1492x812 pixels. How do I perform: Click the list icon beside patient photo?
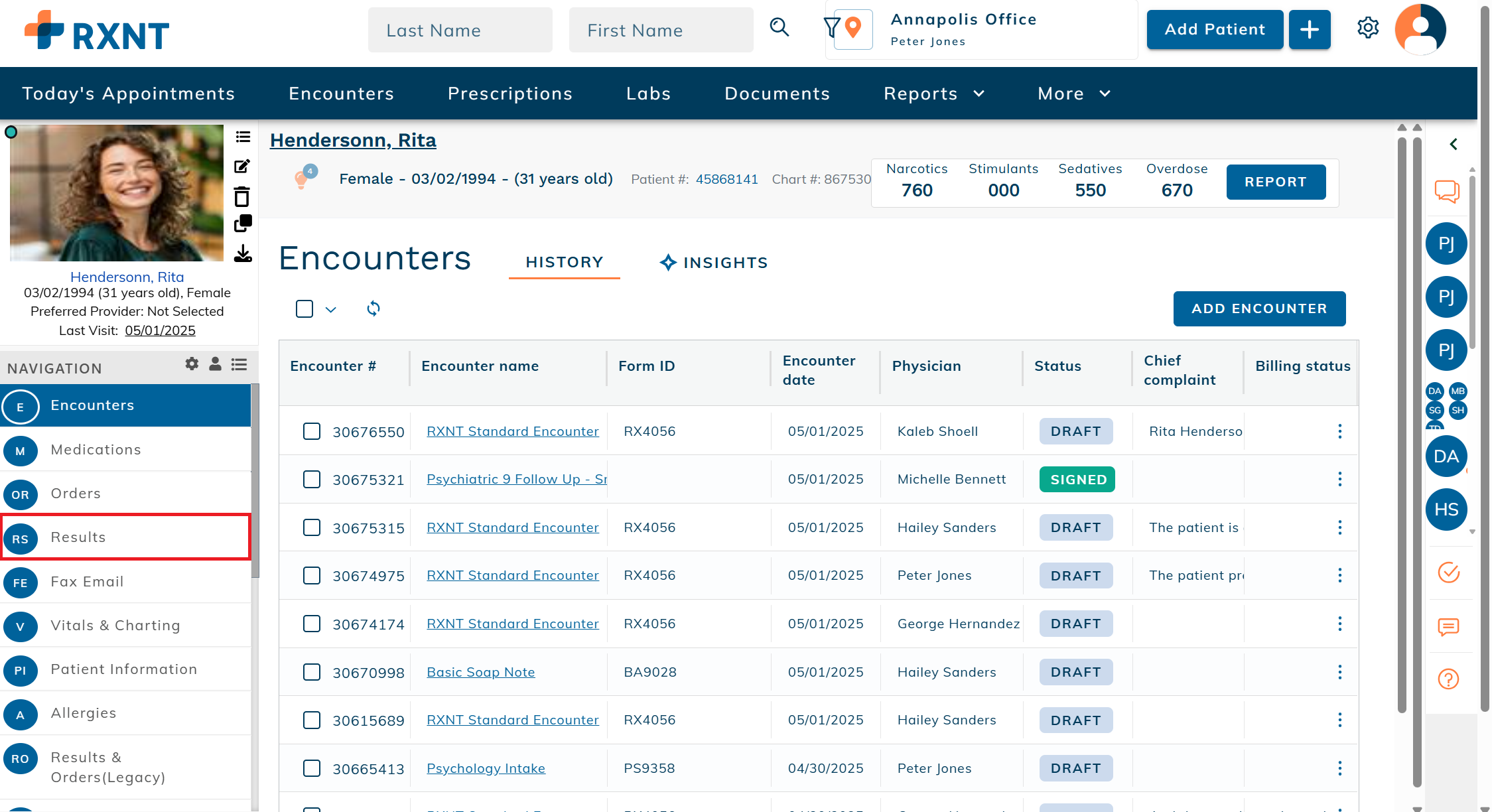click(x=243, y=137)
